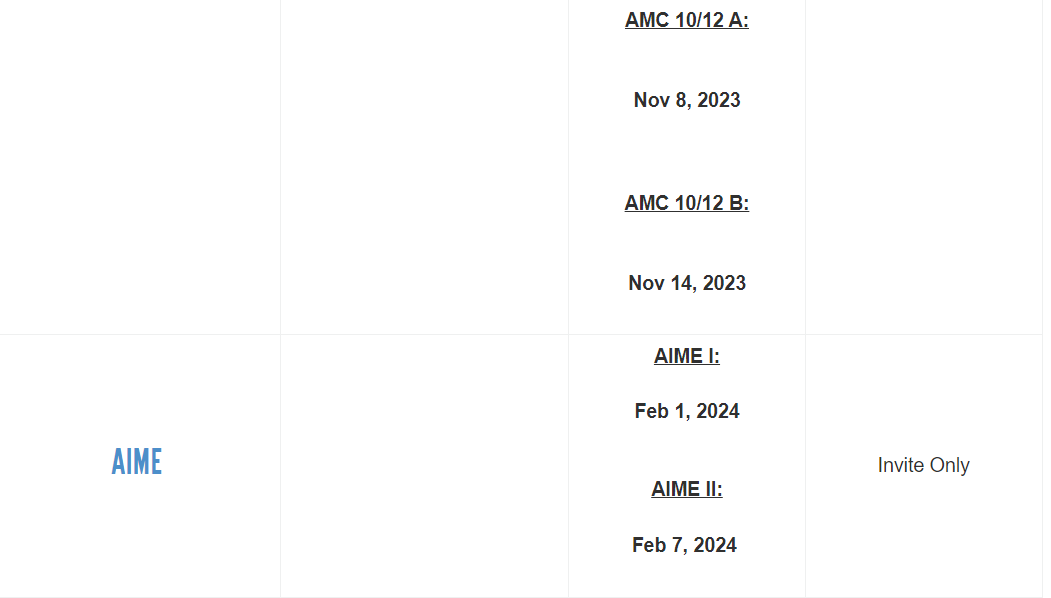Select the Feb 1, 2024 date
The height and width of the screenshot is (598, 1051).
pyautogui.click(x=686, y=411)
